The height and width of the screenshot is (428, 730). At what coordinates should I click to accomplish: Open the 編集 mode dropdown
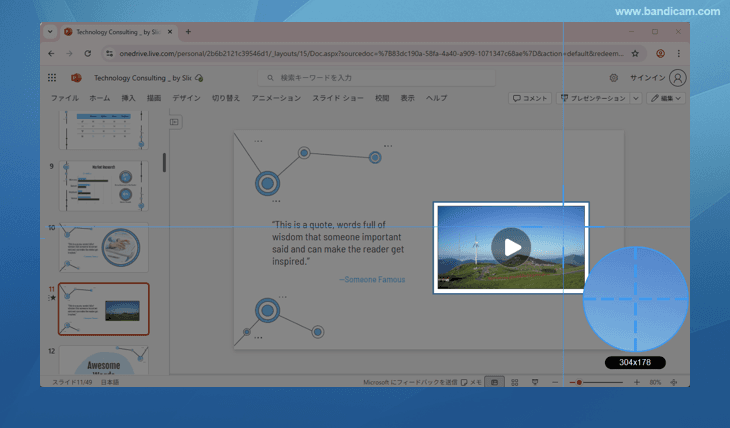tap(666, 98)
